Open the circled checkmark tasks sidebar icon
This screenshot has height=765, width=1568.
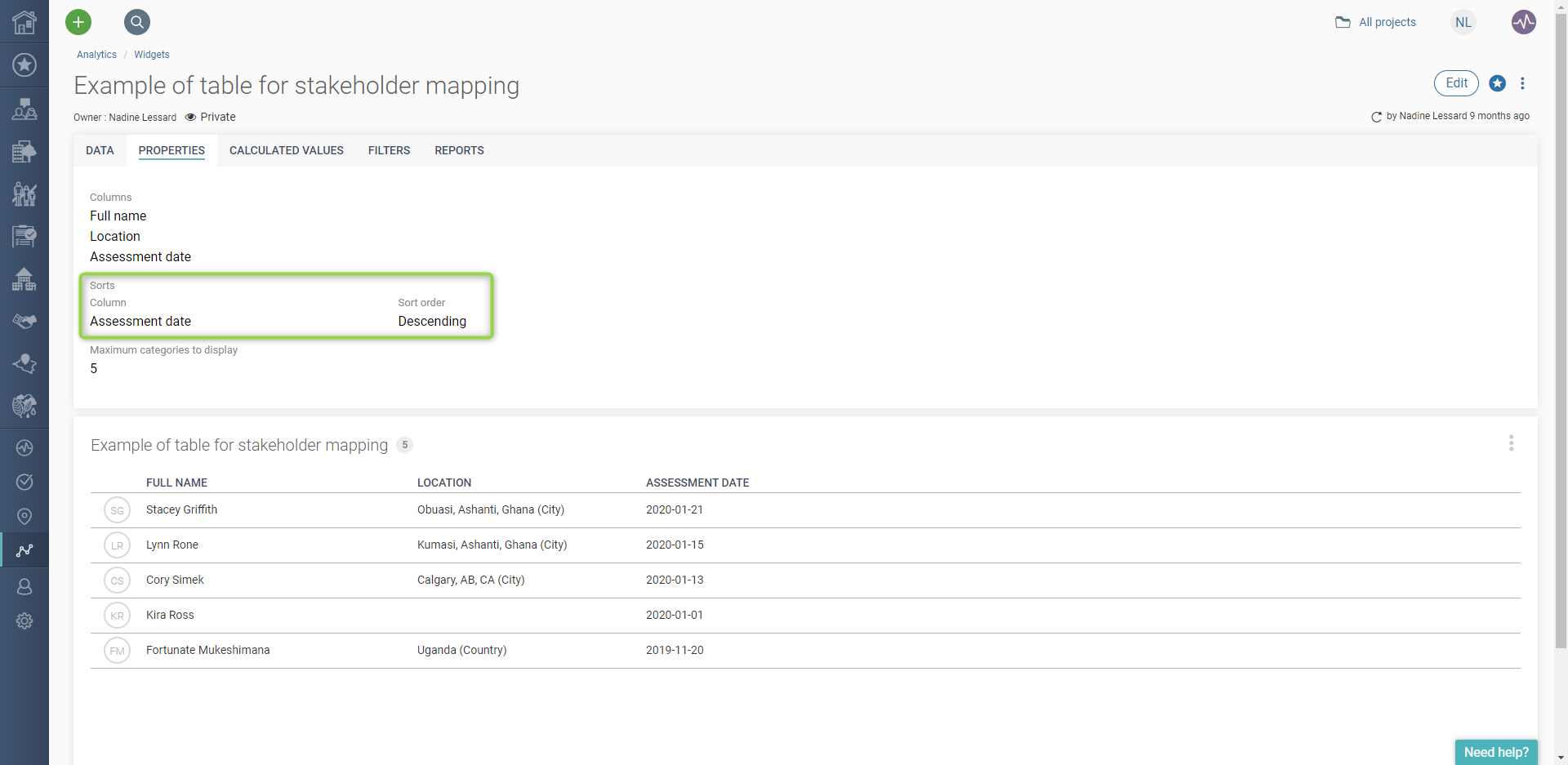click(x=24, y=482)
